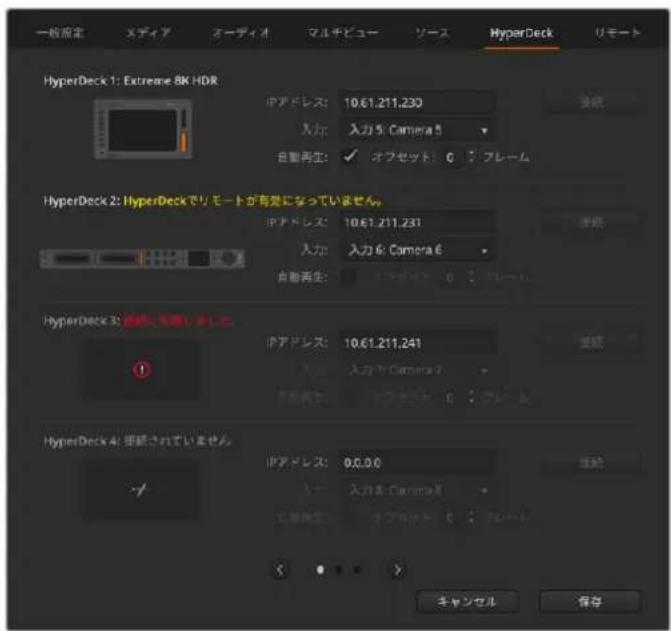Screen dimensions: 671x631
Task: Click the HyperDeck 1 offset frame stepper
Action: [471, 157]
